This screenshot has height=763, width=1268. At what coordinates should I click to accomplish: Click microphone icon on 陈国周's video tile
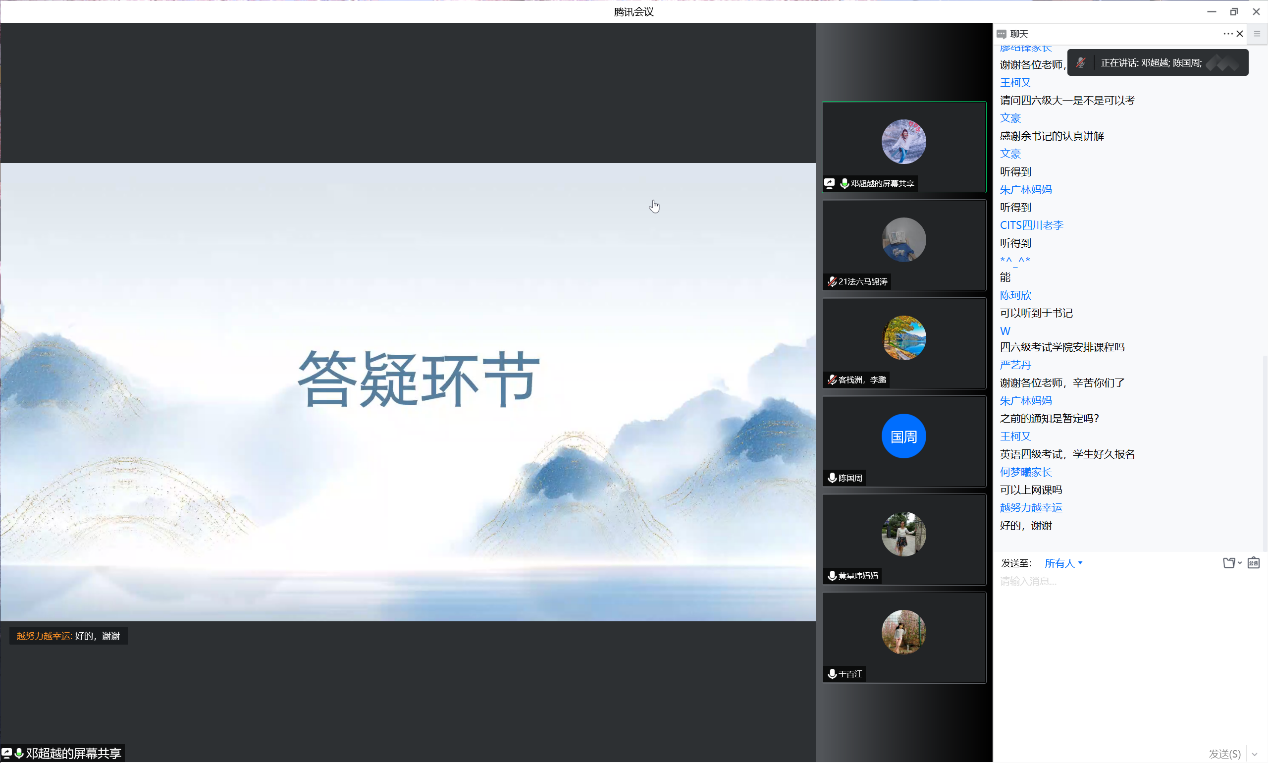click(832, 478)
